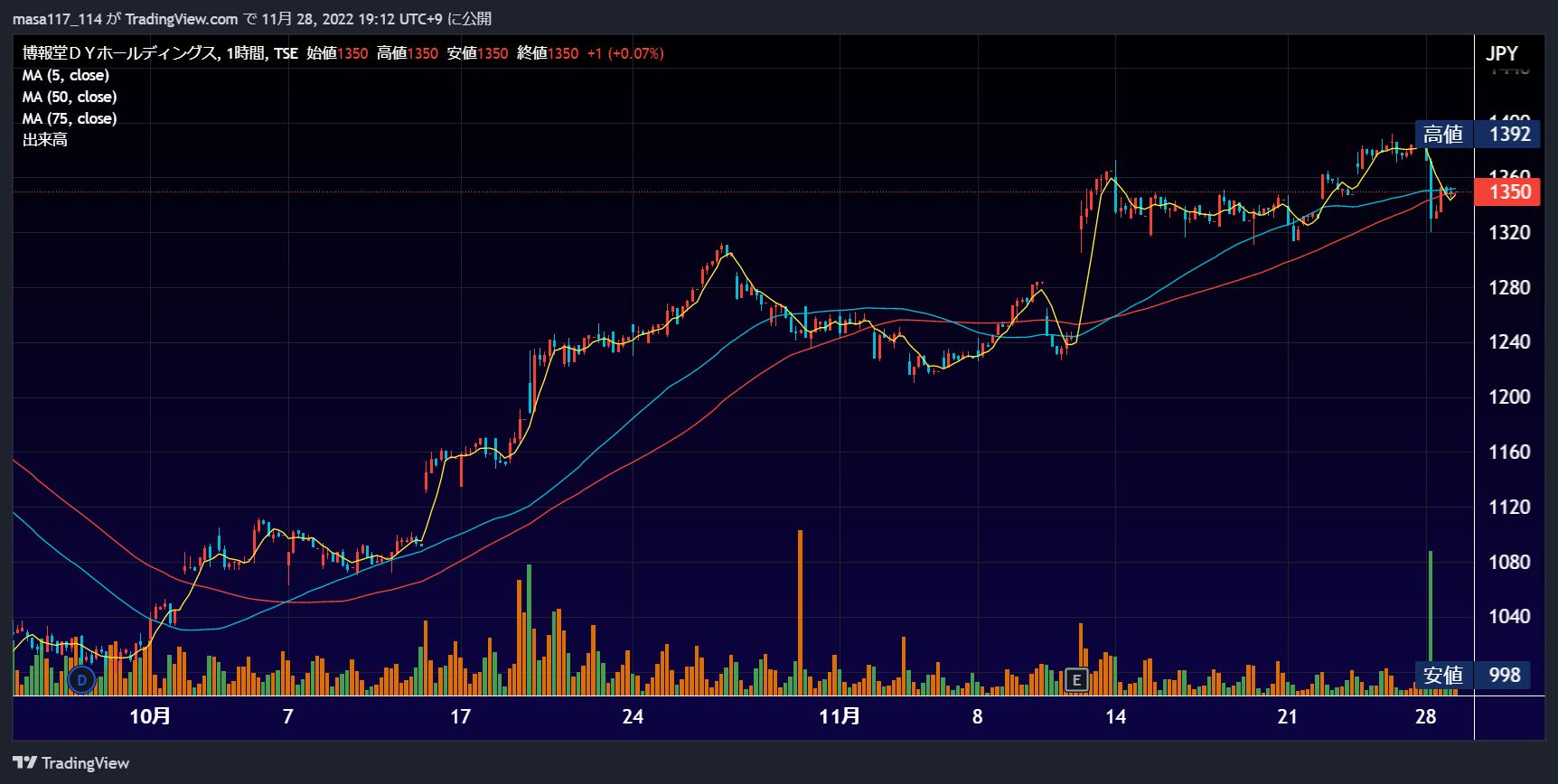The height and width of the screenshot is (784, 1558).
Task: Click the 17 date label on time axis
Action: click(461, 716)
